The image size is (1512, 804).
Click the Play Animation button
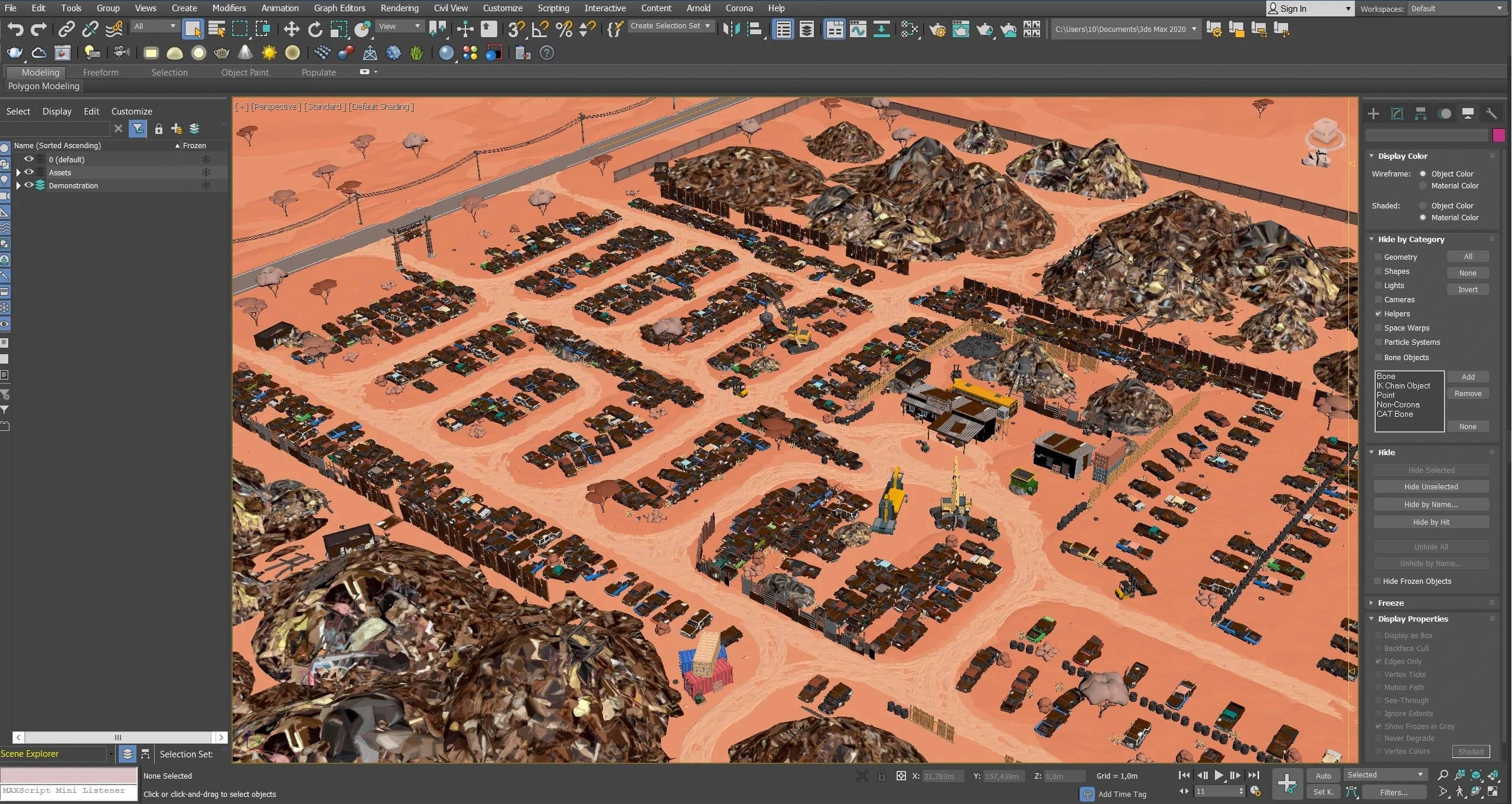coord(1218,775)
